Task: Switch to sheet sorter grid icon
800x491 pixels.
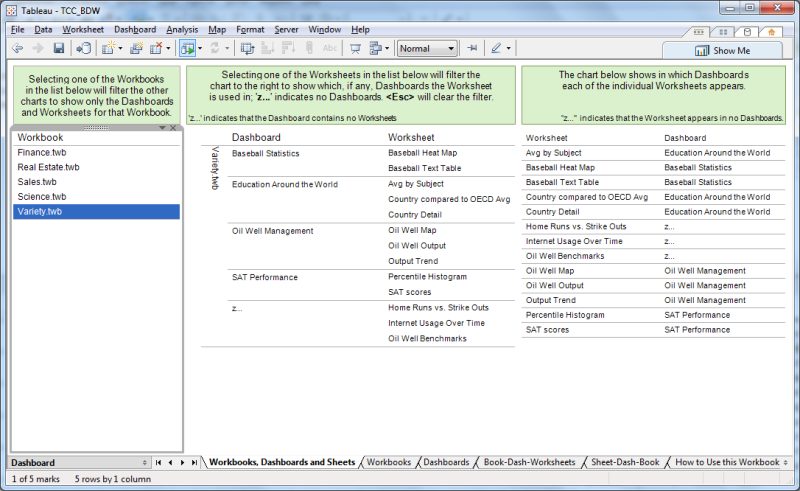Action: click(723, 32)
